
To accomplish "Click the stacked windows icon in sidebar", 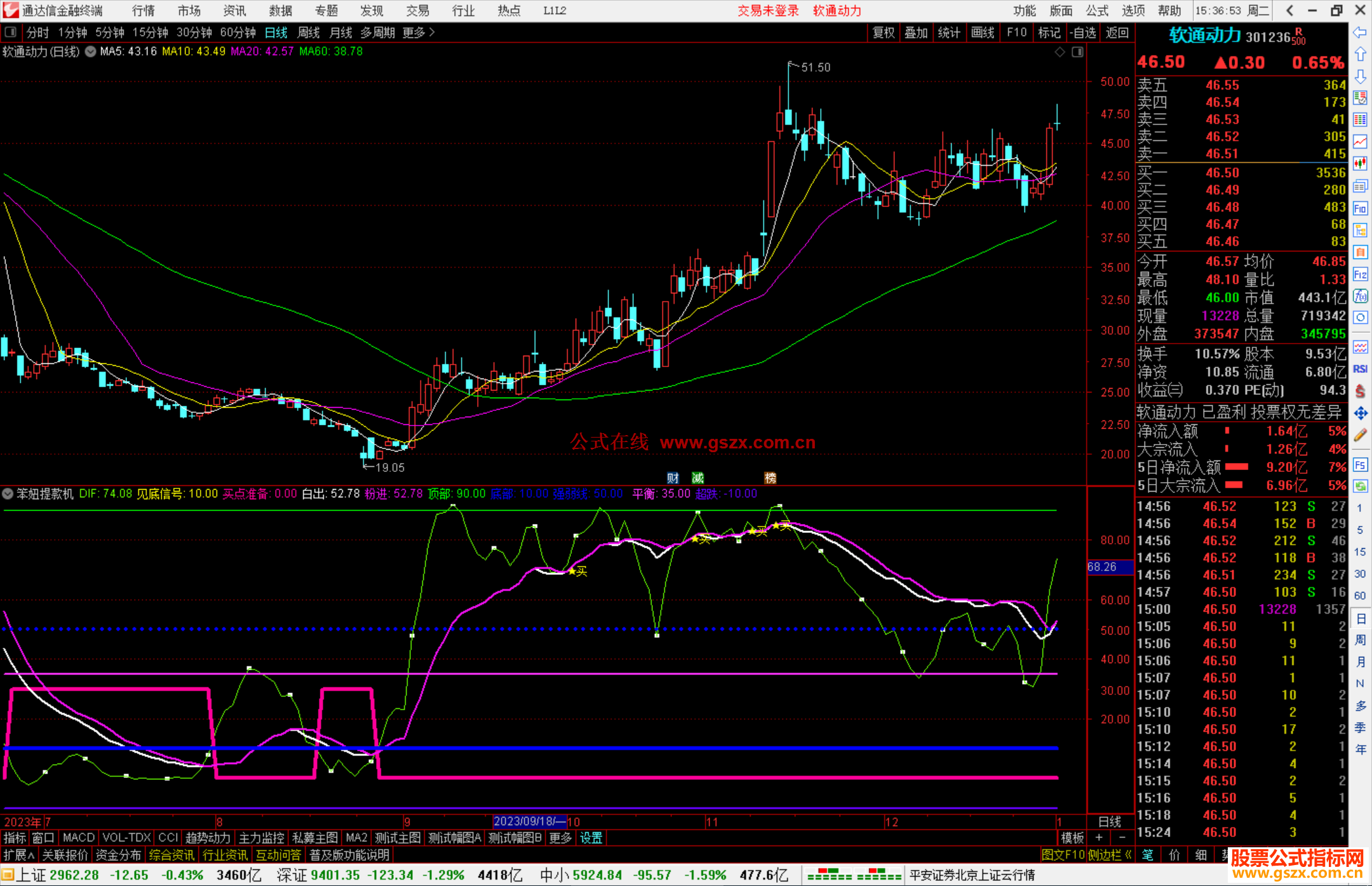I will click(1360, 186).
